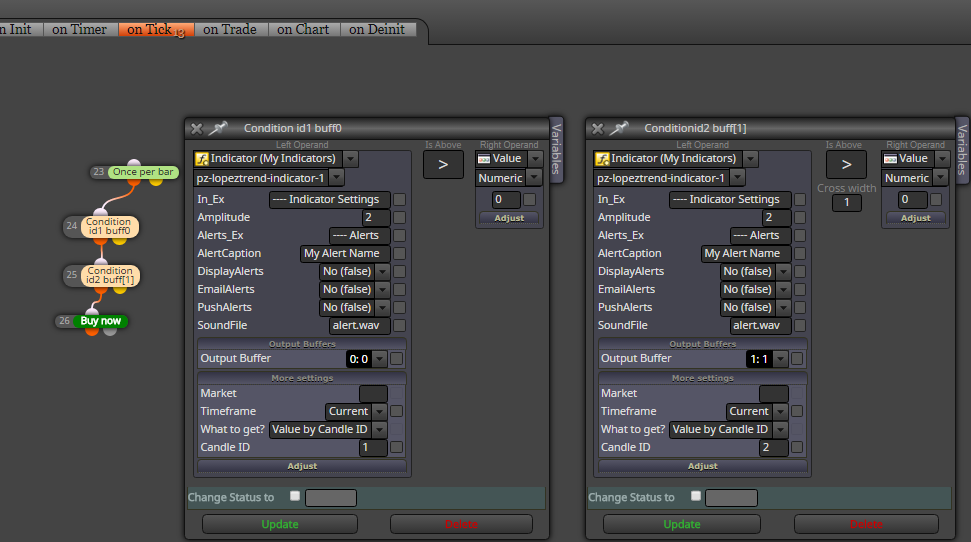Viewport: 971px width, 542px height.
Task: Open DisplayAlerts dropdown in Condition id1
Action: (383, 271)
